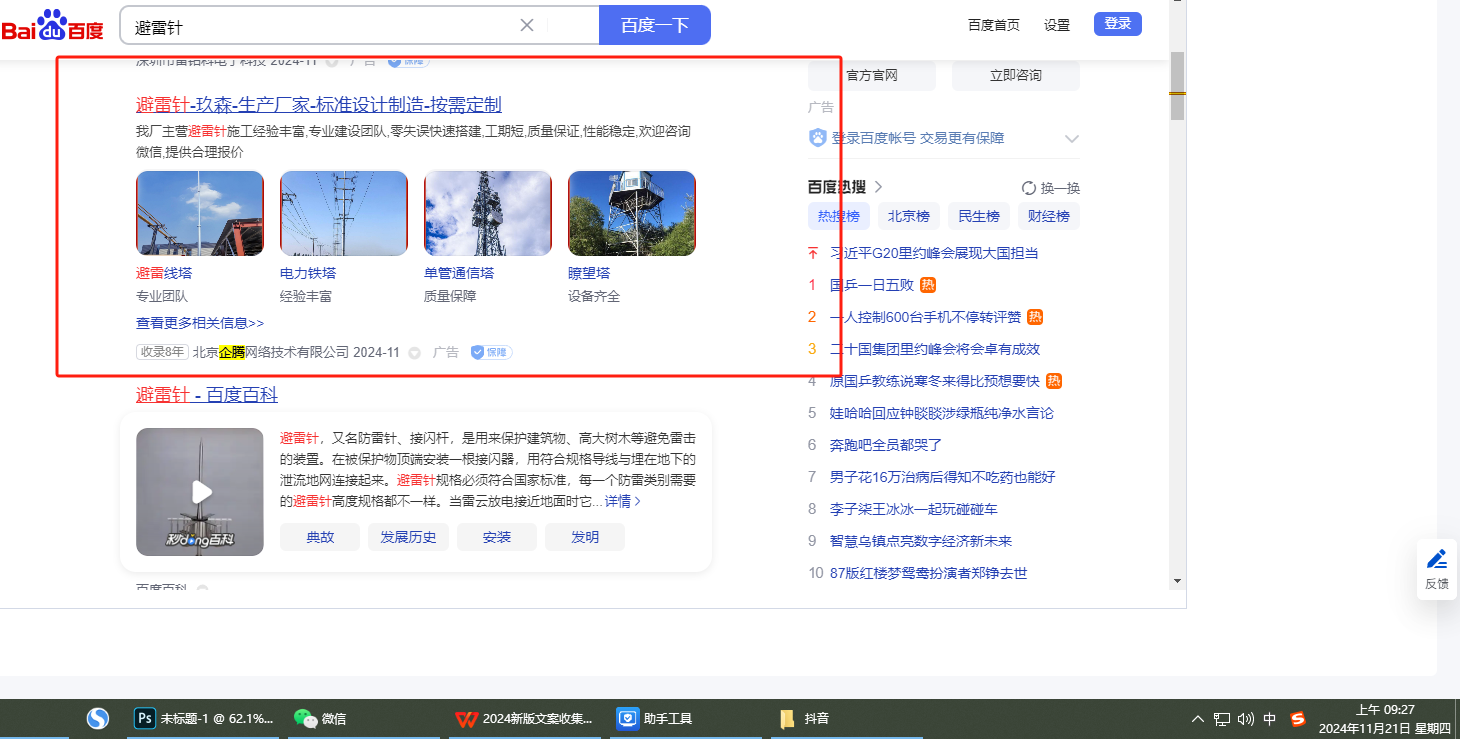Click the 百度一下 search button
The width and height of the screenshot is (1460, 739).
(655, 25)
